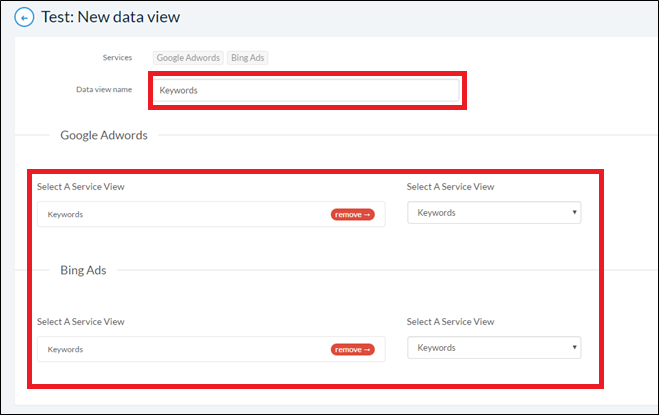This screenshot has height=415, width=659.
Task: Click the Bing Ads service tag
Action: [x=248, y=58]
